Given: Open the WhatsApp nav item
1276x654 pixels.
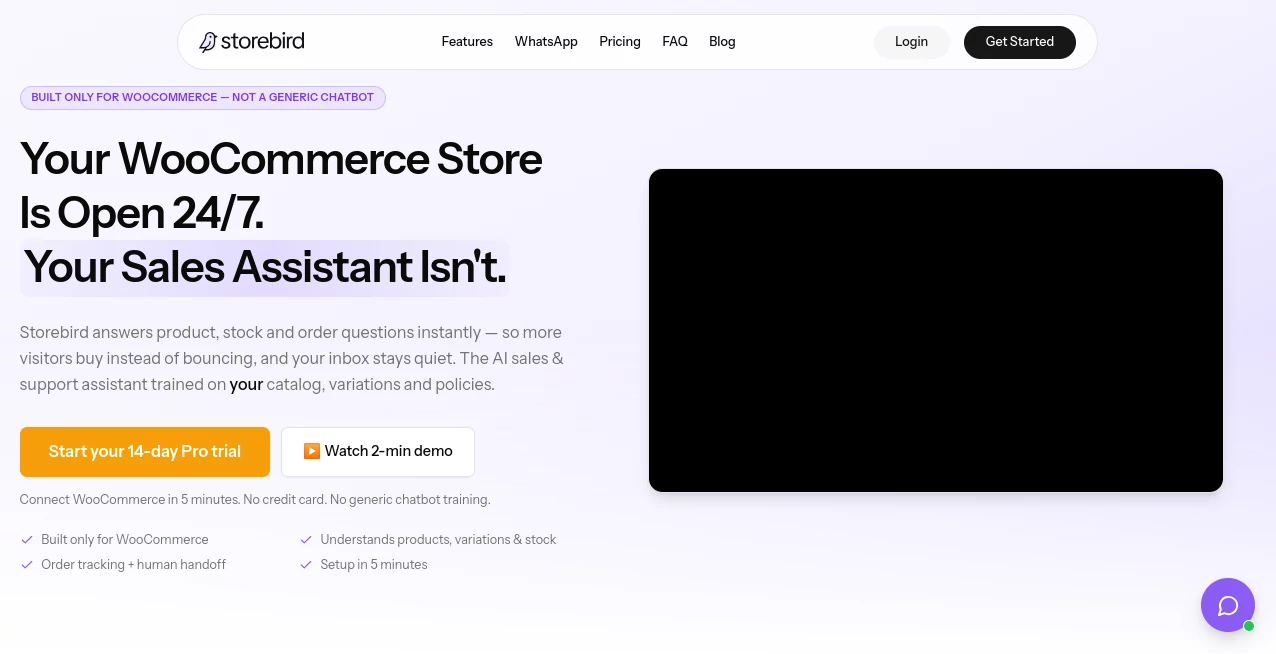Looking at the screenshot, I should point(546,42).
